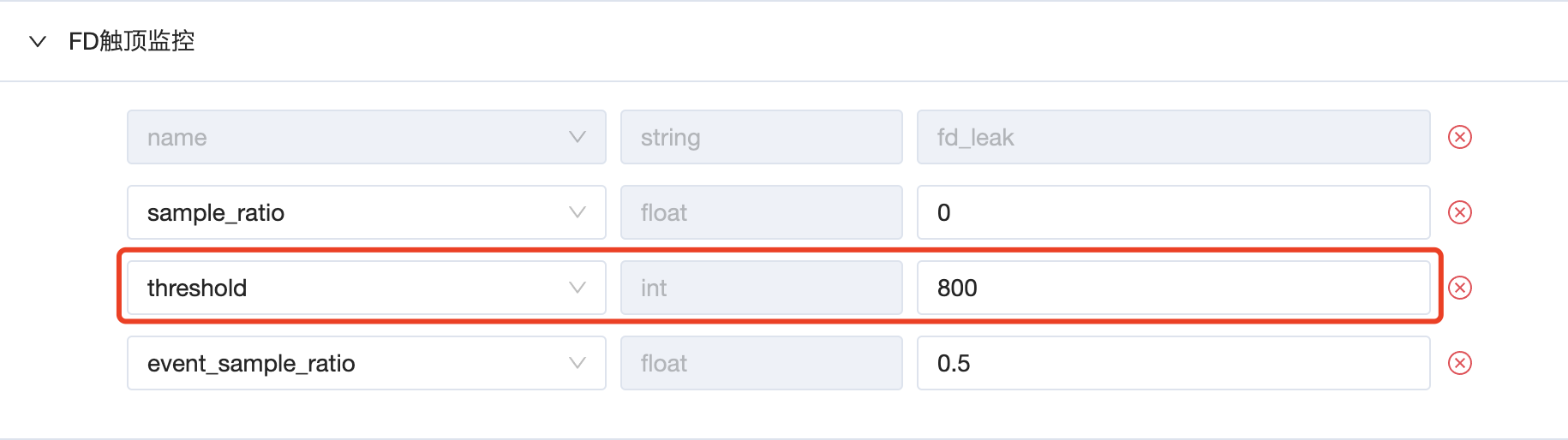This screenshot has width=1568, height=440.
Task: Select the event_sample_ratio key text
Action: [251, 364]
